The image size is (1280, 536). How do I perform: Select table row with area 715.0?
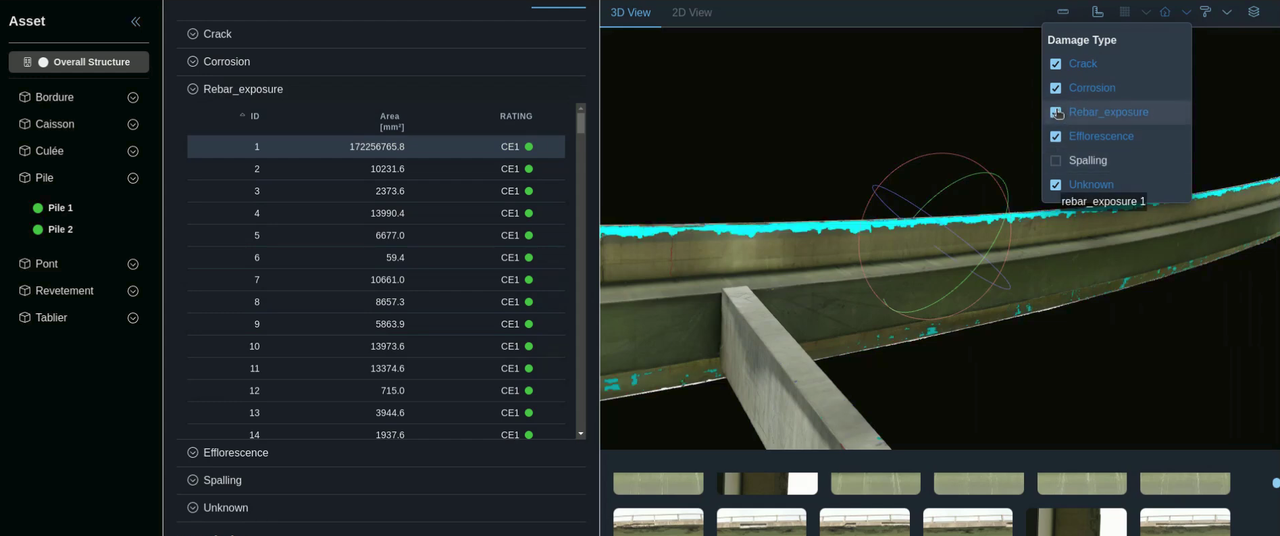pos(376,391)
